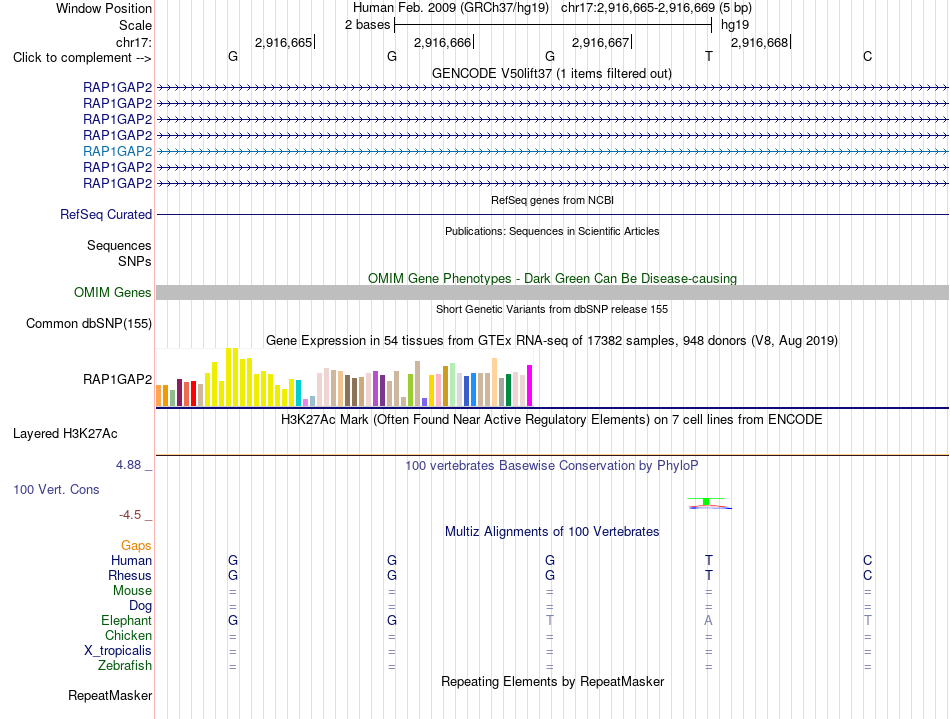Click the 4.88 PhyloP upper limit value

click(128, 465)
